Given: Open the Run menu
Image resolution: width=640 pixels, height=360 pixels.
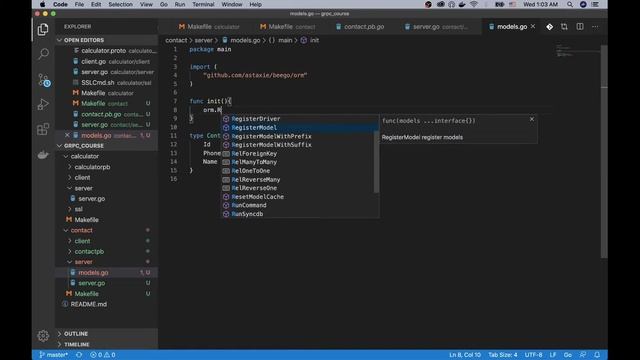Looking at the screenshot, I should pyautogui.click(x=180, y=4).
